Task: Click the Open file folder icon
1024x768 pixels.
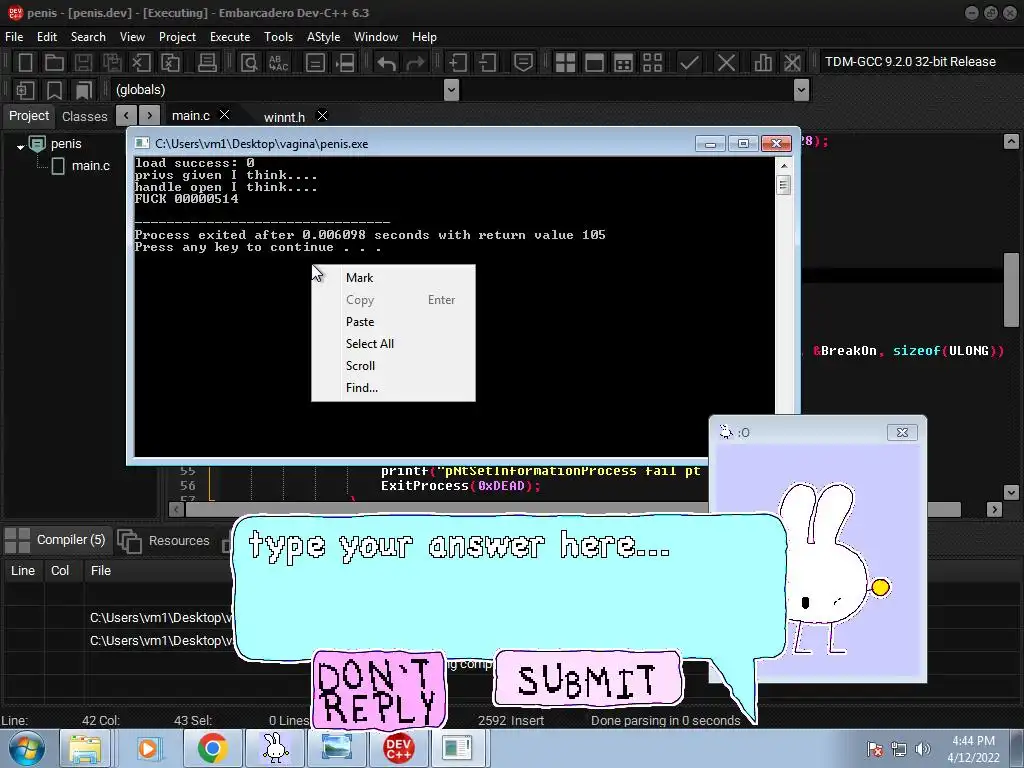Action: tap(54, 63)
